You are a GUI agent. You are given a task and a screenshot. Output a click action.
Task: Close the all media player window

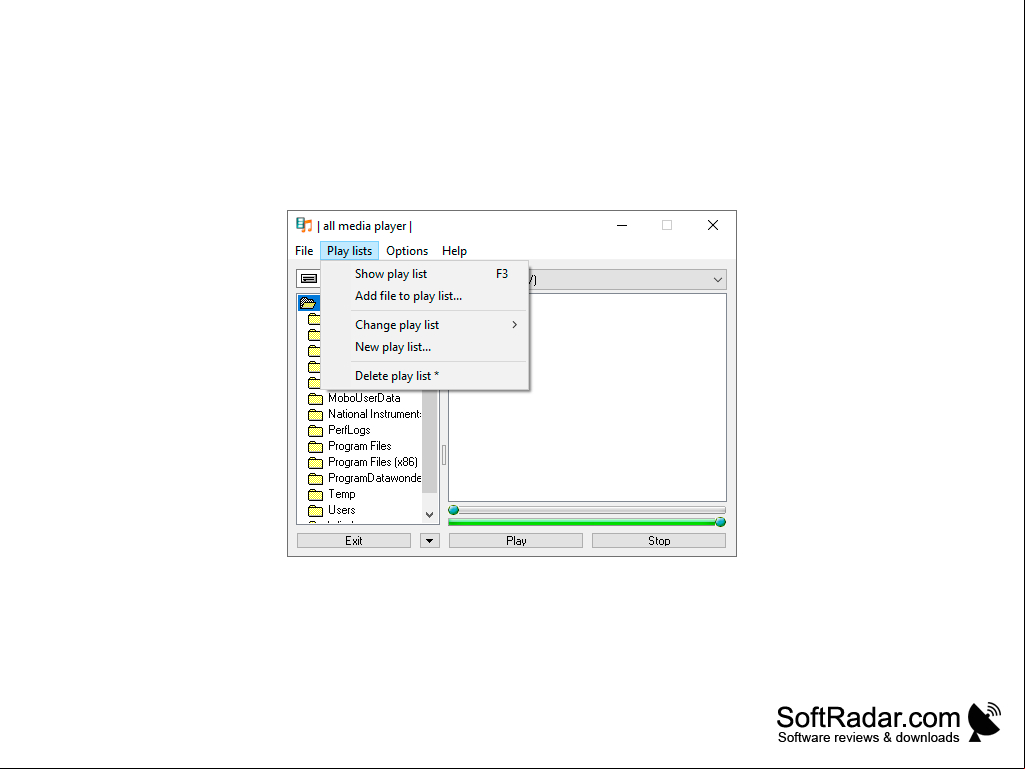tap(713, 226)
